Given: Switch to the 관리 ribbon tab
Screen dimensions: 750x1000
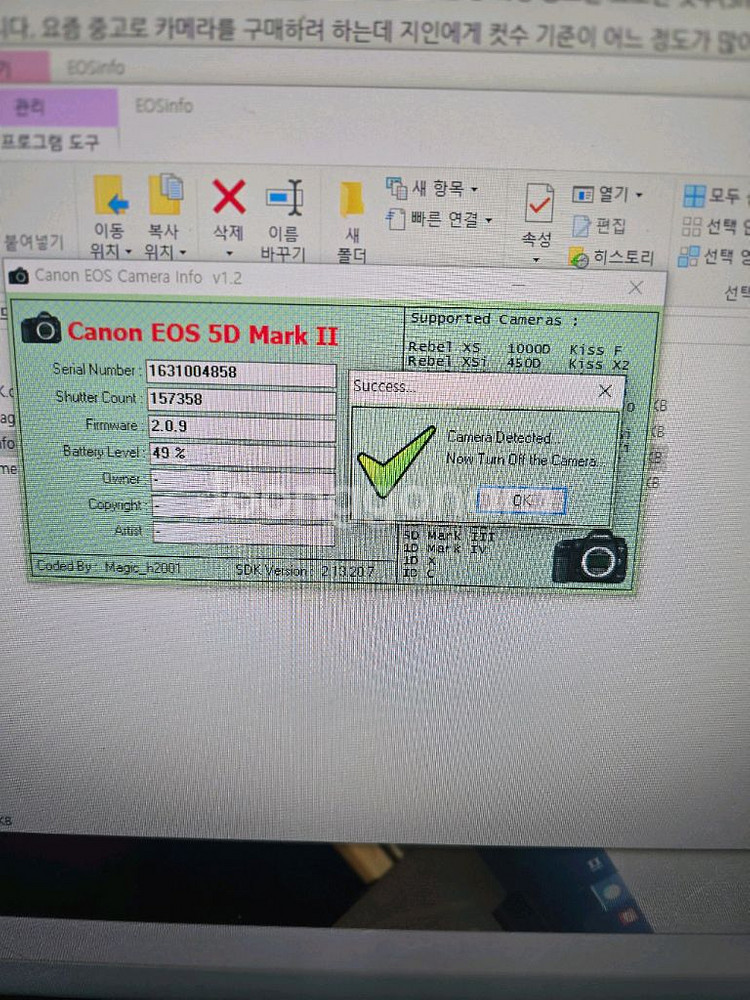Looking at the screenshot, I should pyautogui.click(x=36, y=106).
